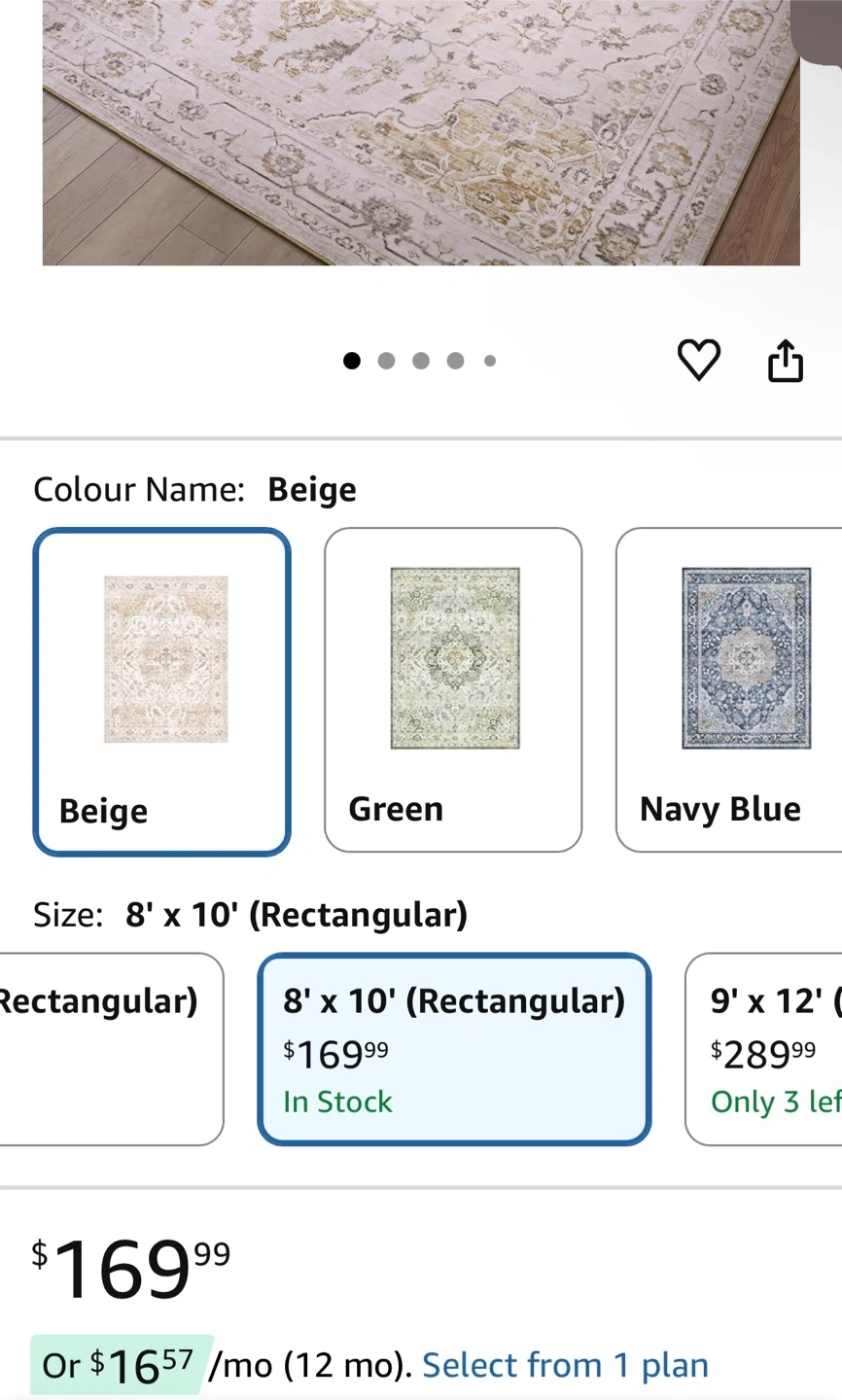The image size is (842, 1400).
Task: Open the "Select from 1 plan" link
Action: [x=565, y=1365]
